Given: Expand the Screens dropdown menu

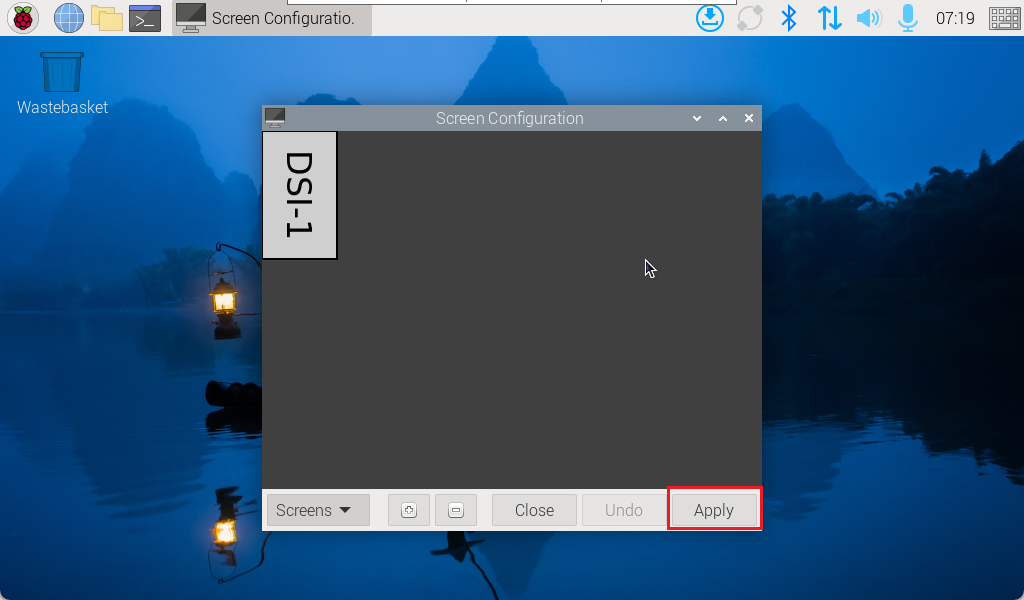Looking at the screenshot, I should [x=317, y=510].
